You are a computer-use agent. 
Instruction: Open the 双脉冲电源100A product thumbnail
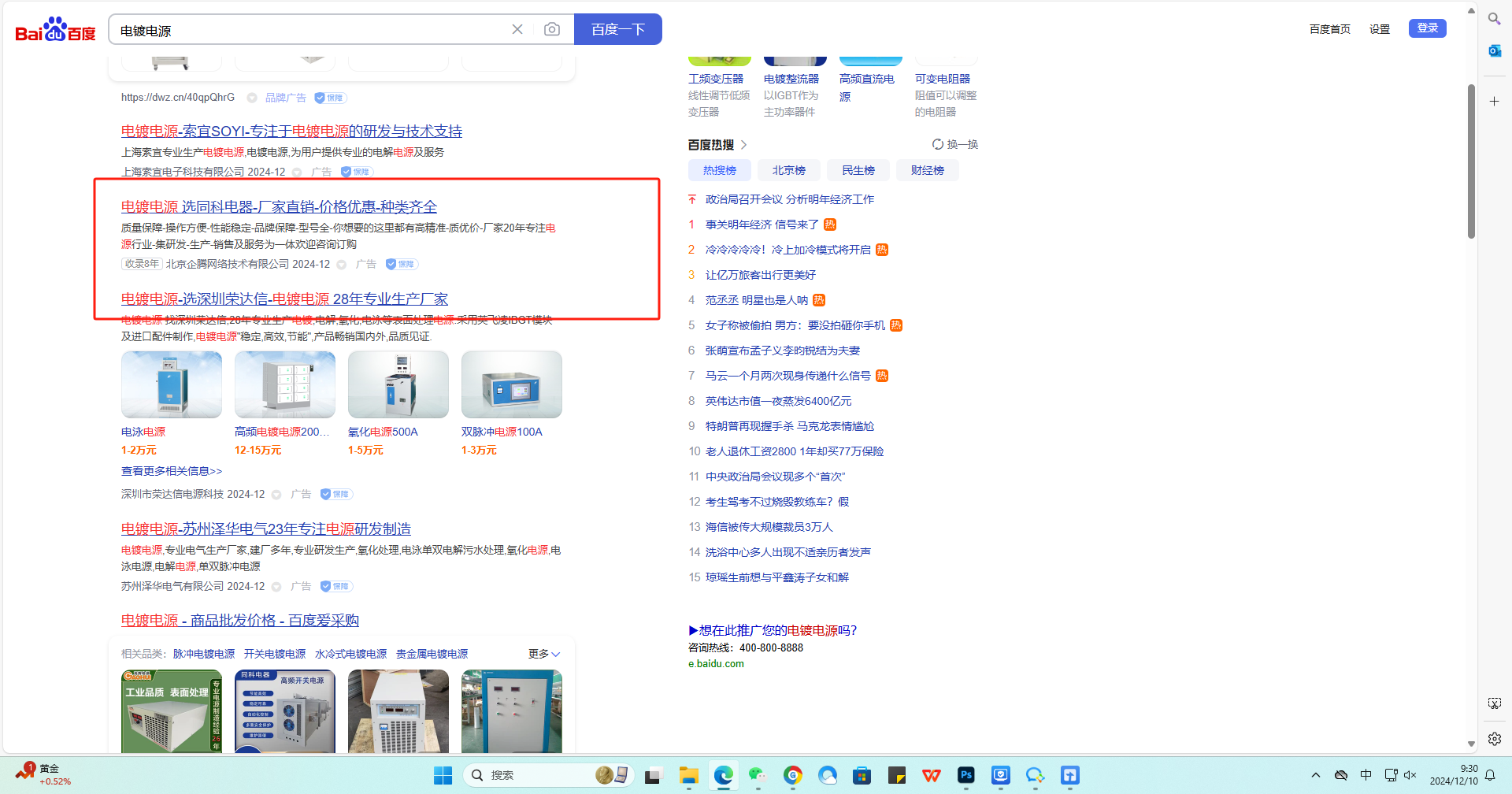click(x=512, y=384)
